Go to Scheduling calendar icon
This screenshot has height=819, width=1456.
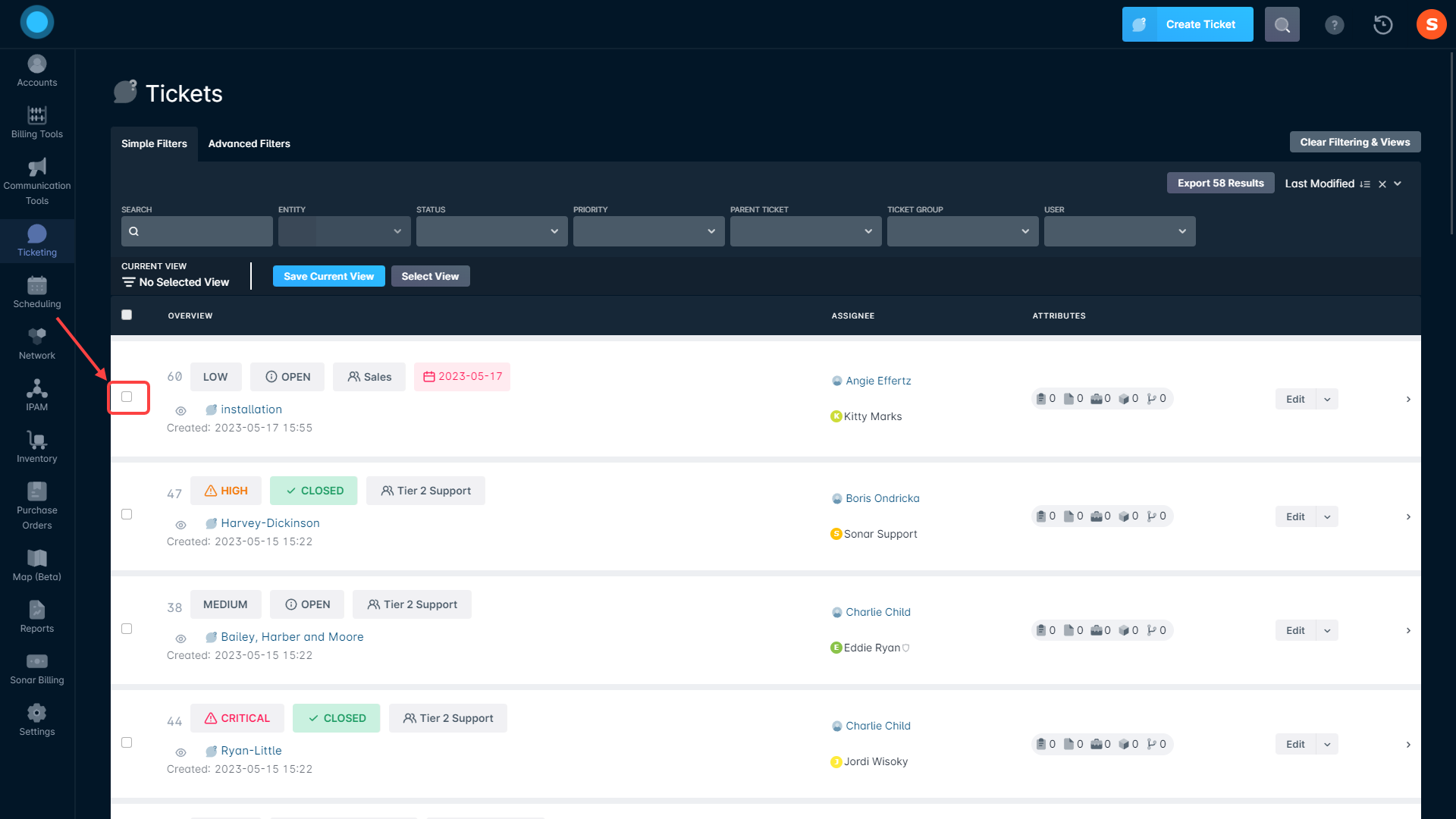click(37, 285)
